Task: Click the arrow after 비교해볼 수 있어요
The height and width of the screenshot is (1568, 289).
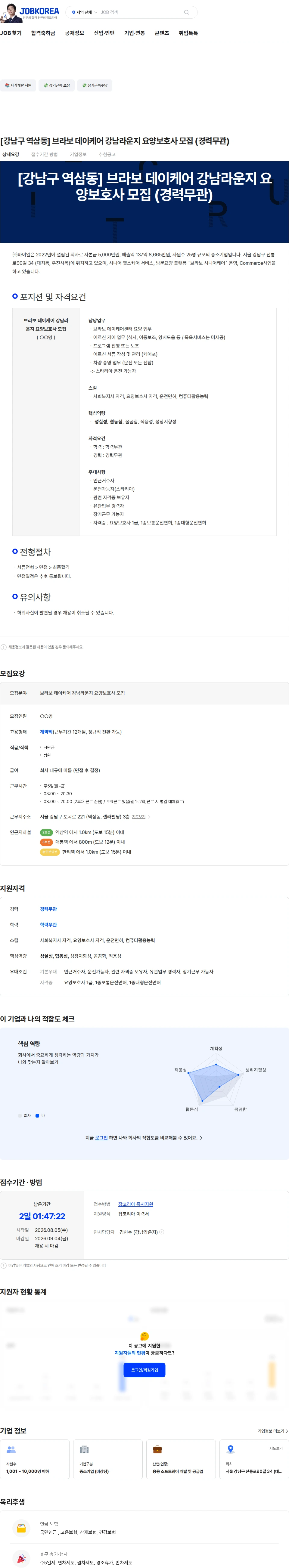Action: [x=201, y=1138]
